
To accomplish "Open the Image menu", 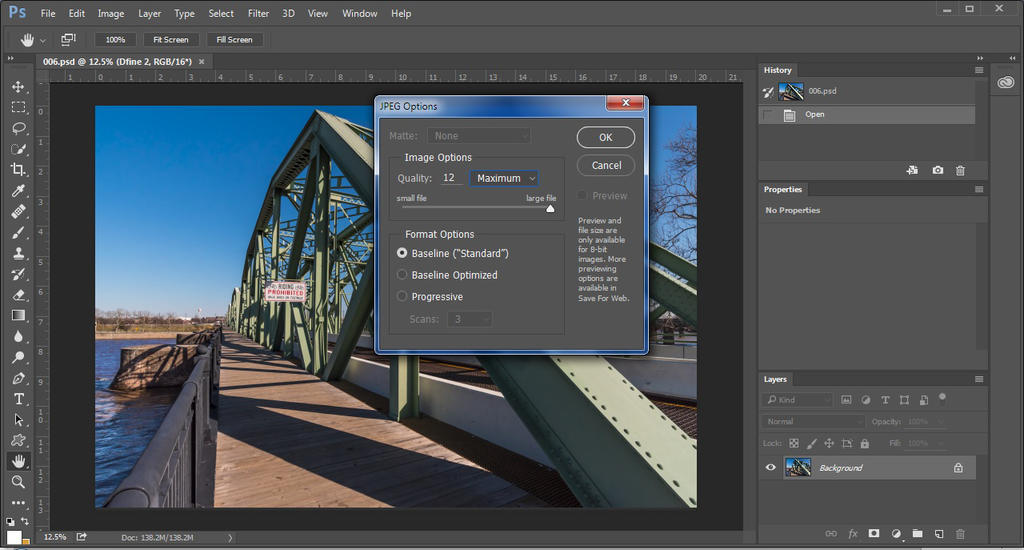I will pos(111,14).
